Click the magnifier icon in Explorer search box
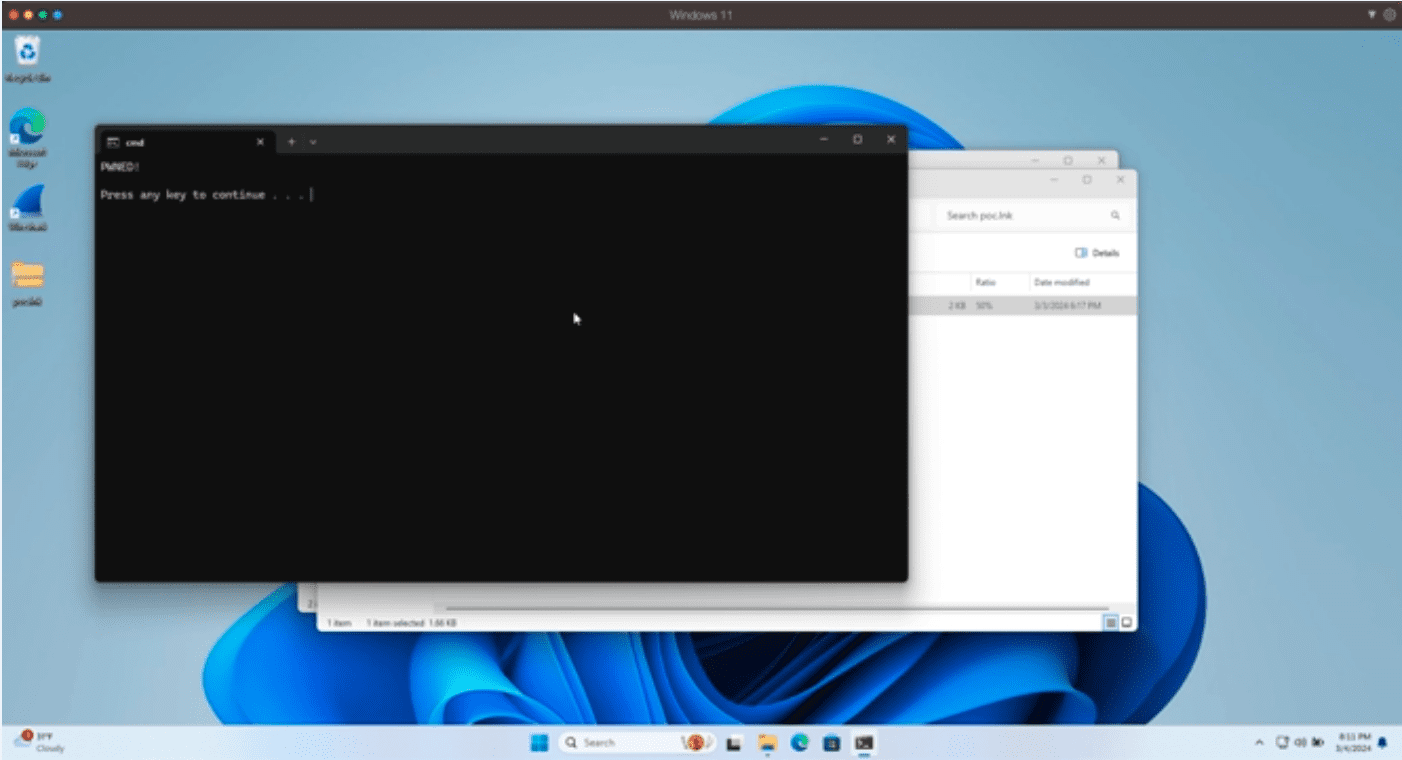 pyautogui.click(x=1115, y=215)
